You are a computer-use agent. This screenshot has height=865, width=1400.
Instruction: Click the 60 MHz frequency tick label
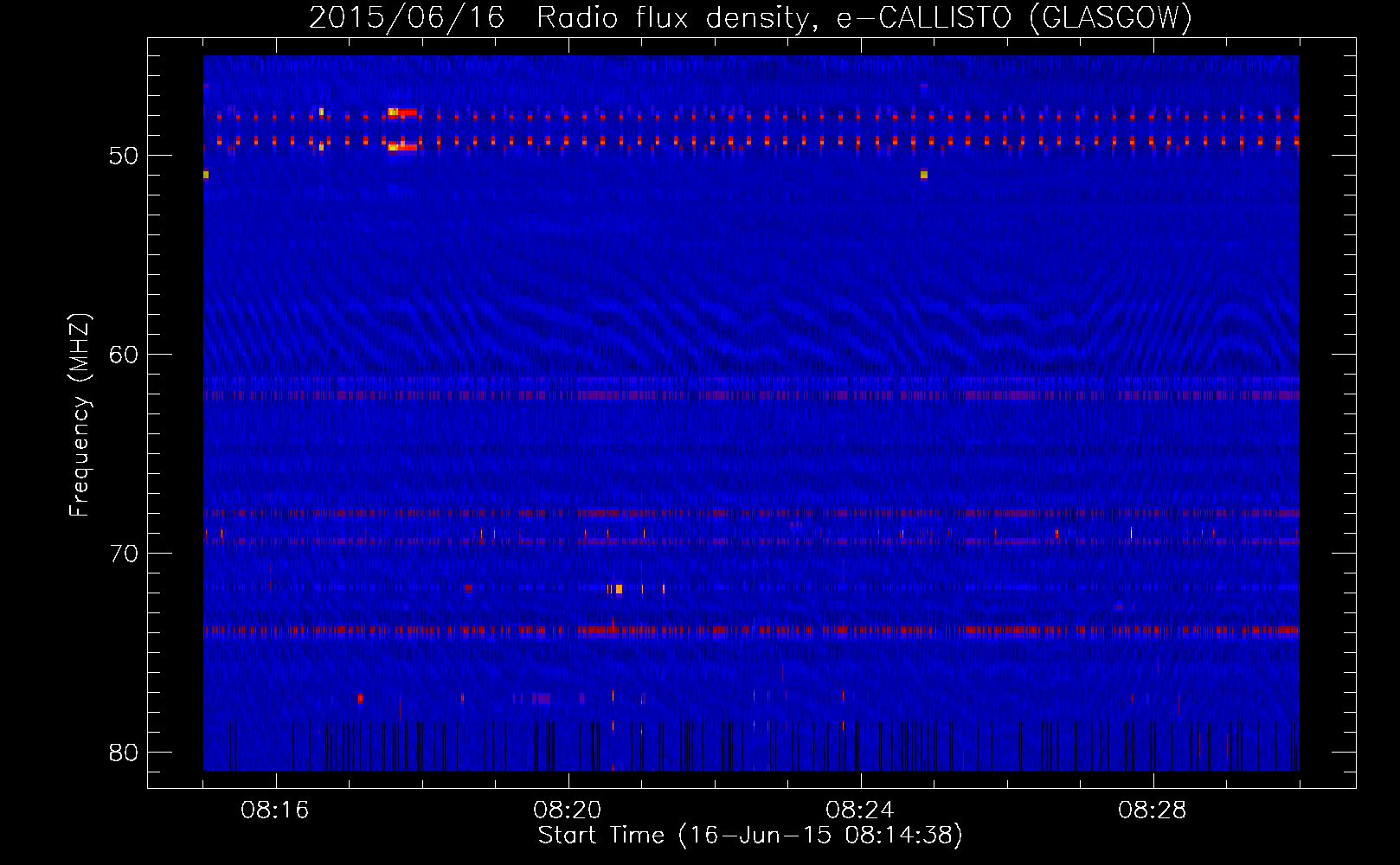(x=124, y=355)
